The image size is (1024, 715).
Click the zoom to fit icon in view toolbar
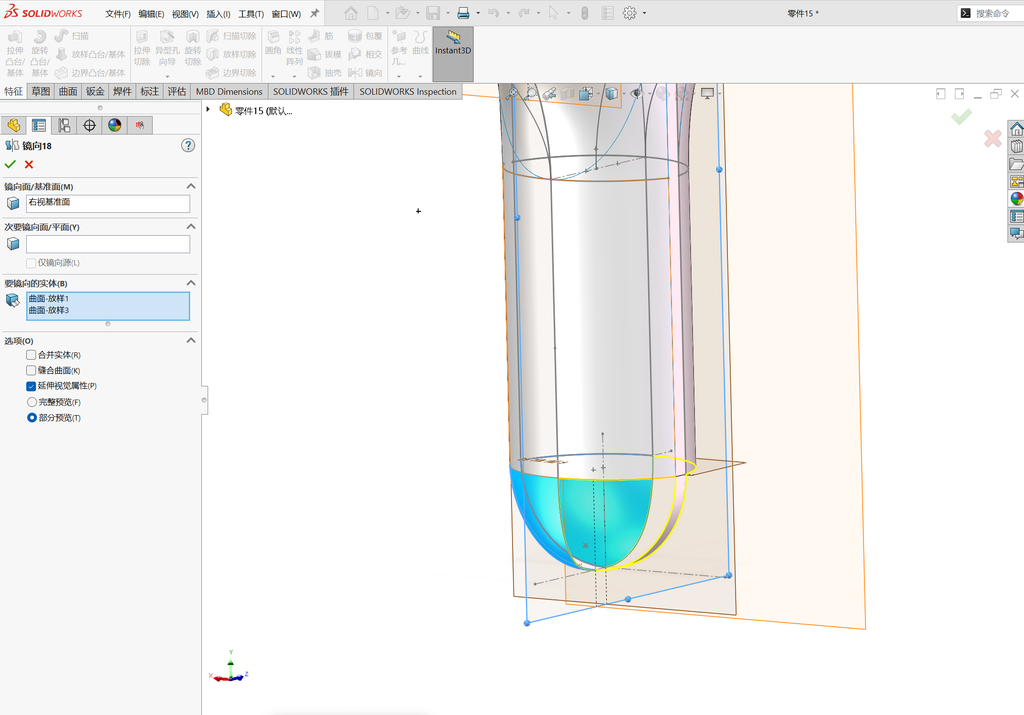tap(513, 94)
